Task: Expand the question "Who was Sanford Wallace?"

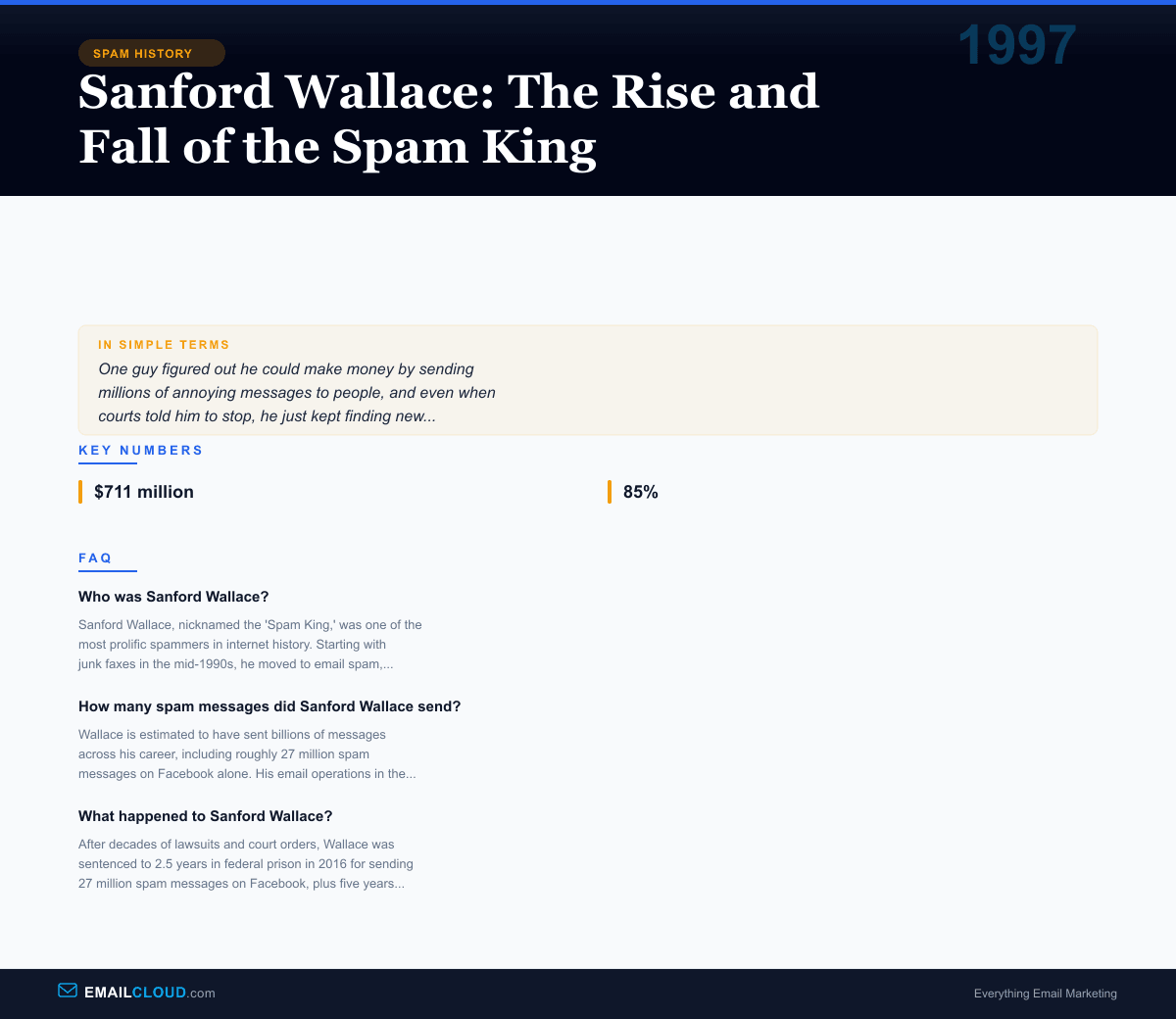Action: 173,597
